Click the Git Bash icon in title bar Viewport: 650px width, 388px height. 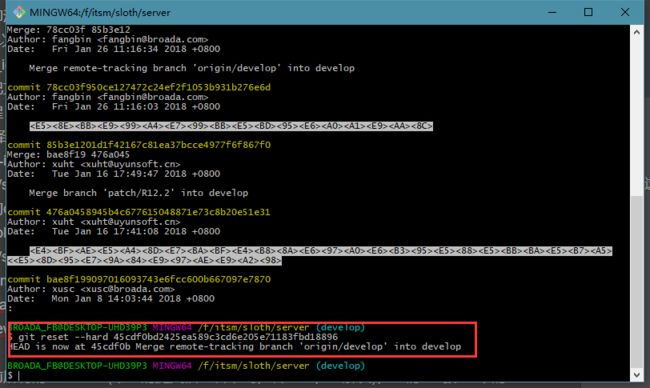[x=19, y=12]
